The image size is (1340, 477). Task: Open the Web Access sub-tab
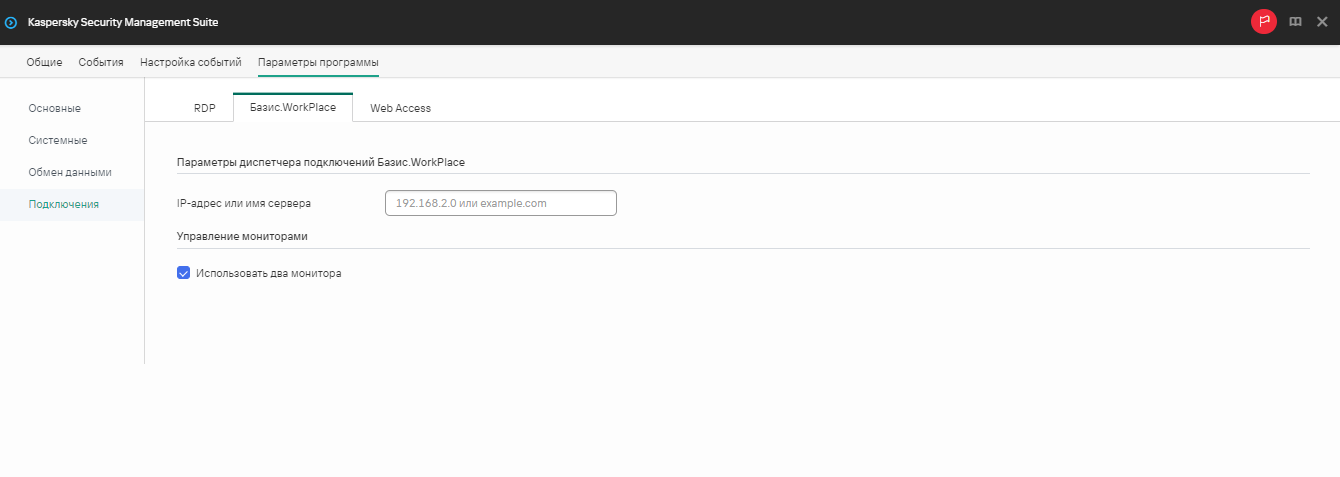pos(400,108)
